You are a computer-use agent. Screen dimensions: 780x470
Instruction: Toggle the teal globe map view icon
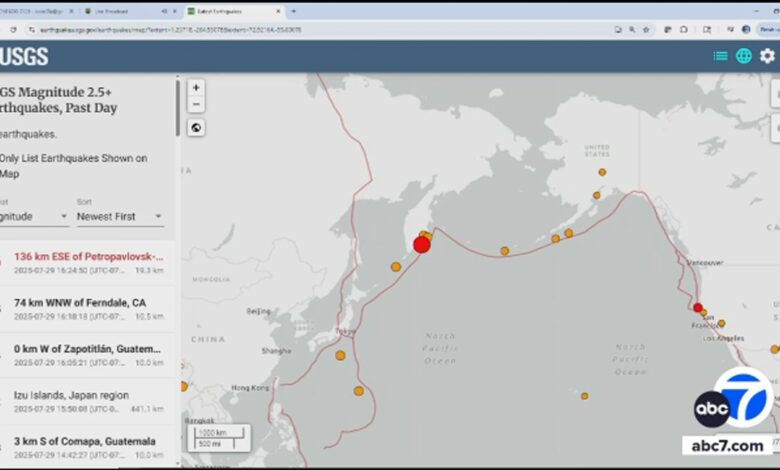744,56
